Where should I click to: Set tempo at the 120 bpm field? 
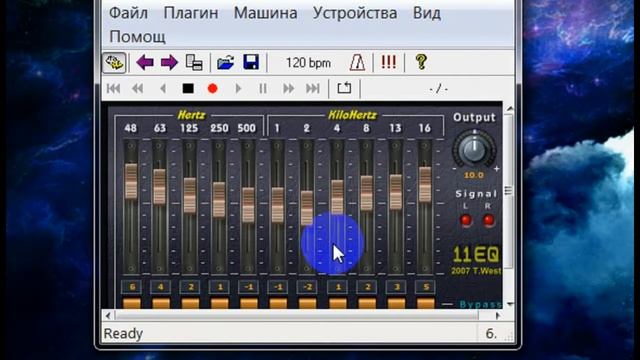pos(308,63)
